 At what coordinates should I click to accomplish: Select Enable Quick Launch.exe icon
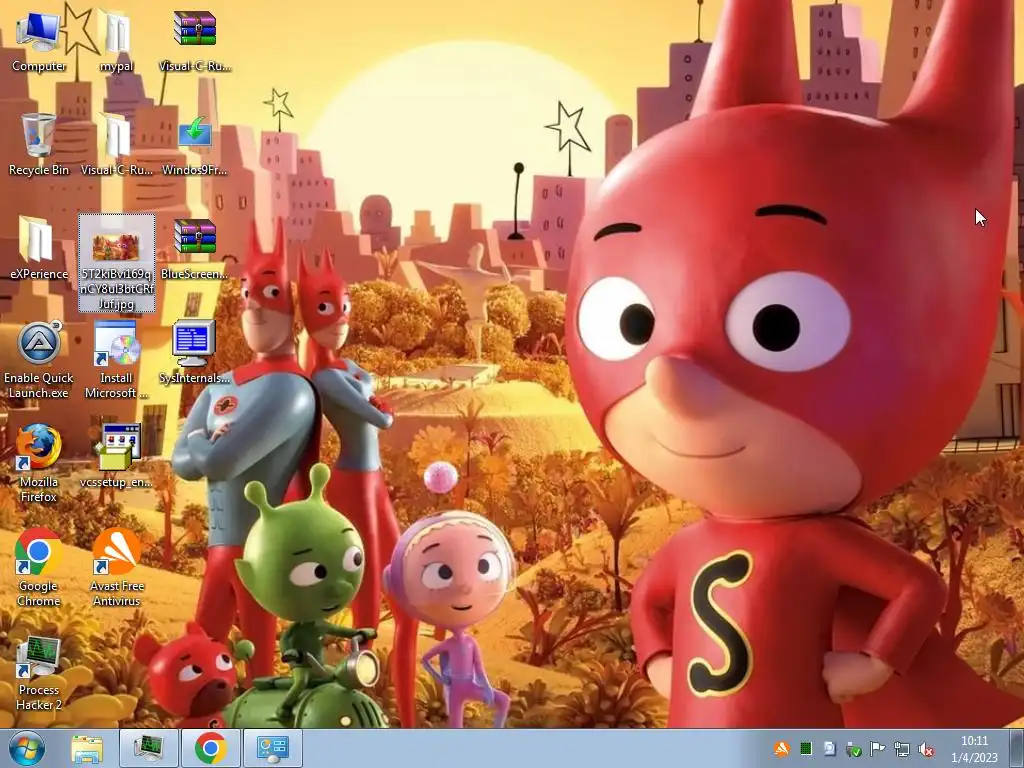point(39,359)
